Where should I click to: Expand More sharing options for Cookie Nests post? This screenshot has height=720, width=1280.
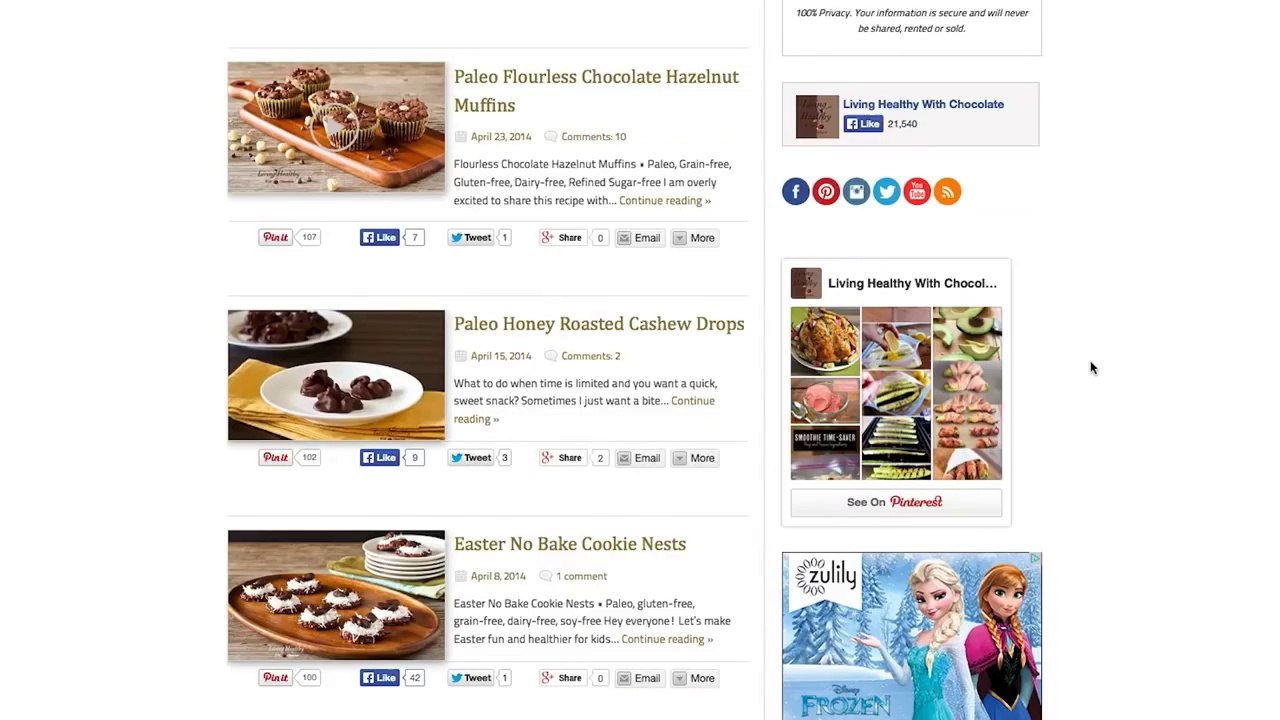tap(694, 678)
